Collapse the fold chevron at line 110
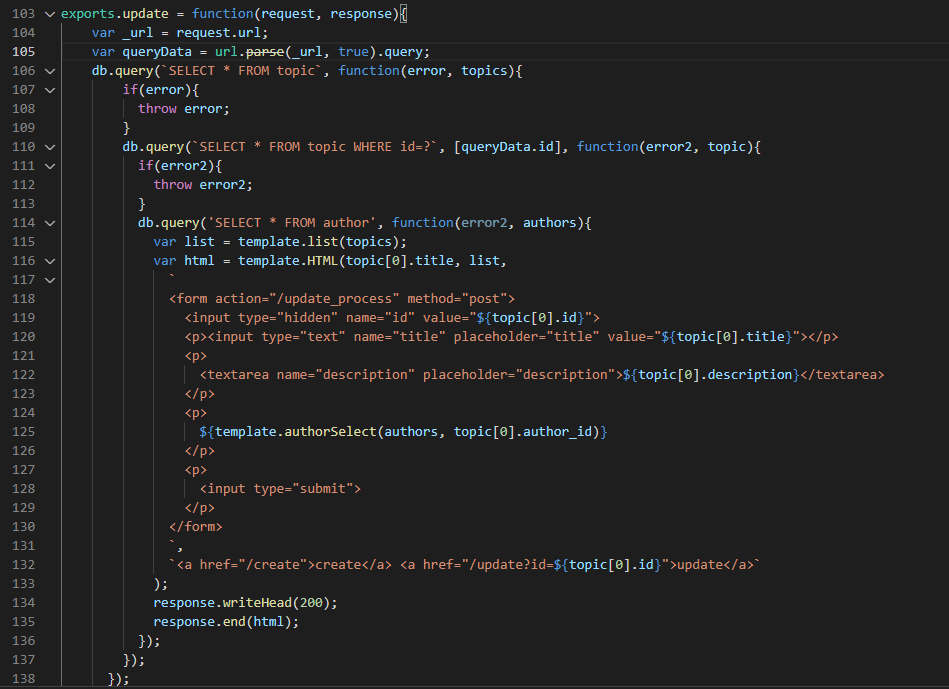949x689 pixels. tap(50, 147)
